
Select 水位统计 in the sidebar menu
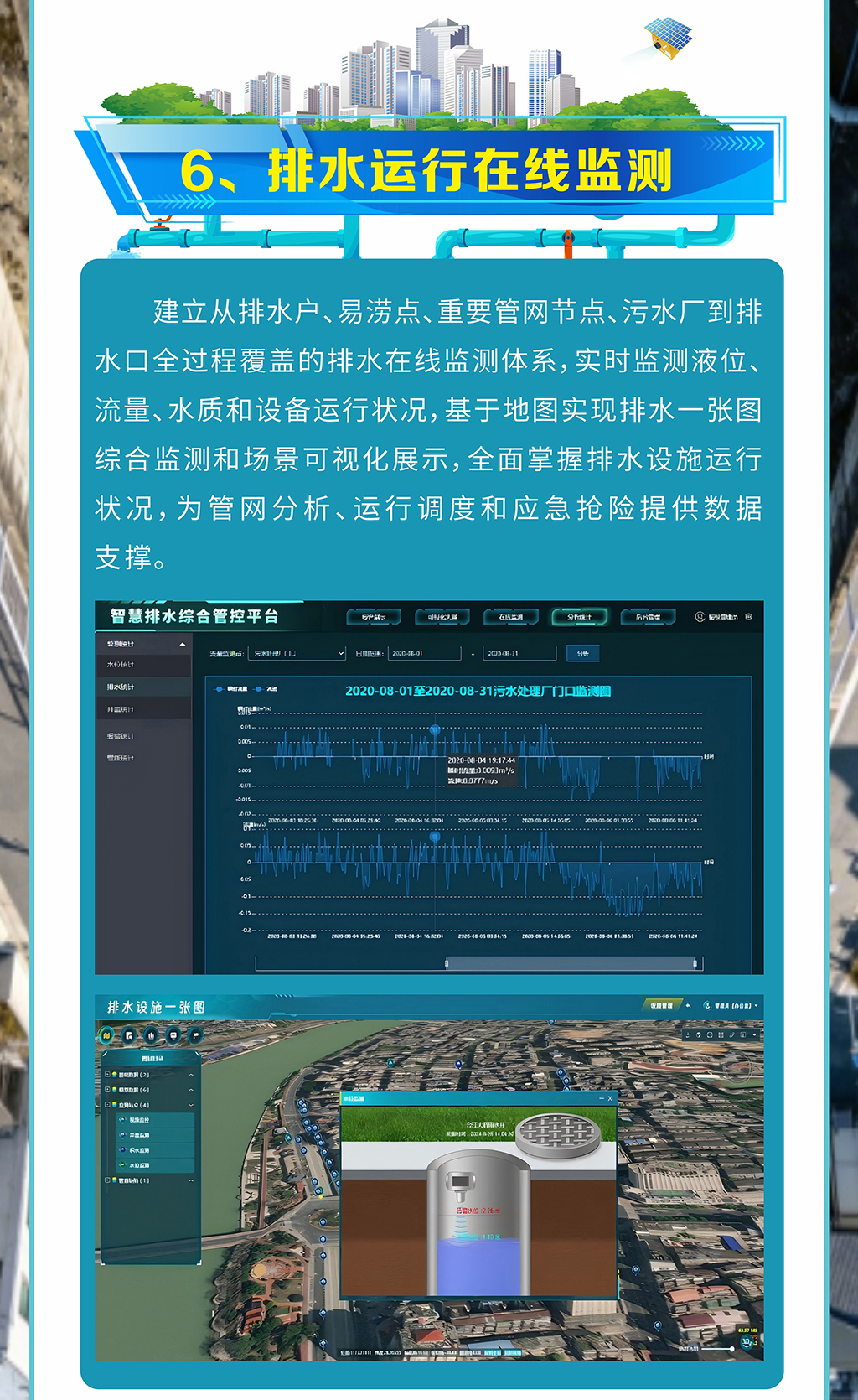143,664
